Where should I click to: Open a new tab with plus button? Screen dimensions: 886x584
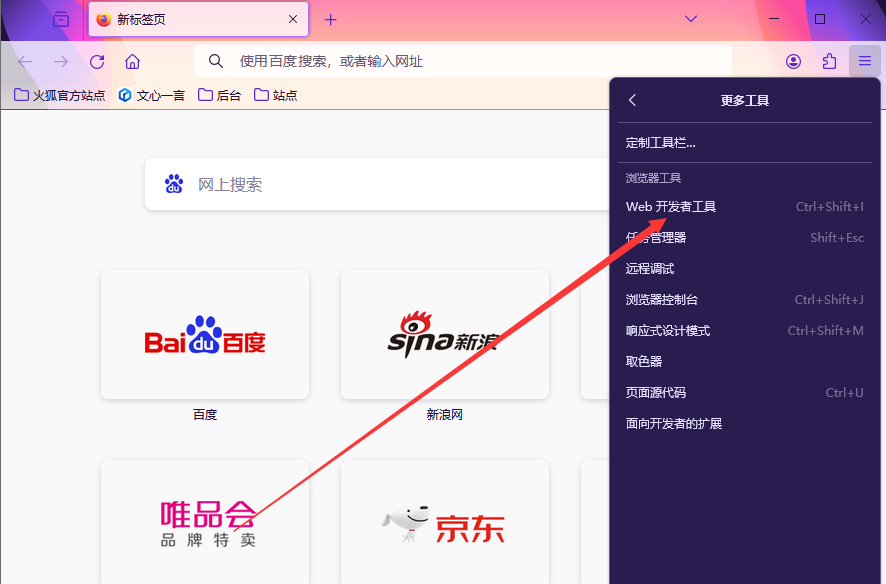coord(331,20)
